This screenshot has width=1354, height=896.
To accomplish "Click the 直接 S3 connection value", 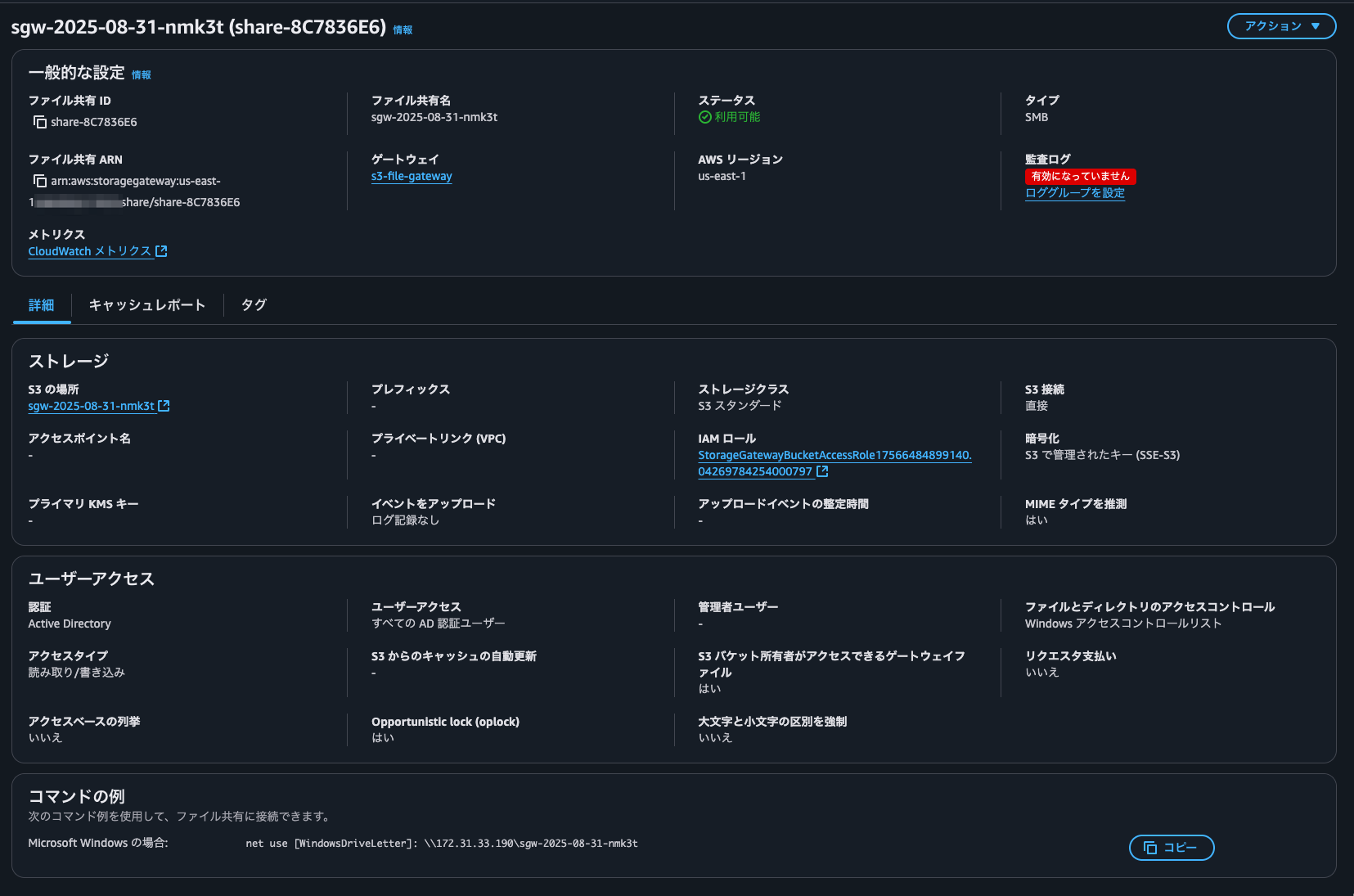I will tap(1037, 406).
